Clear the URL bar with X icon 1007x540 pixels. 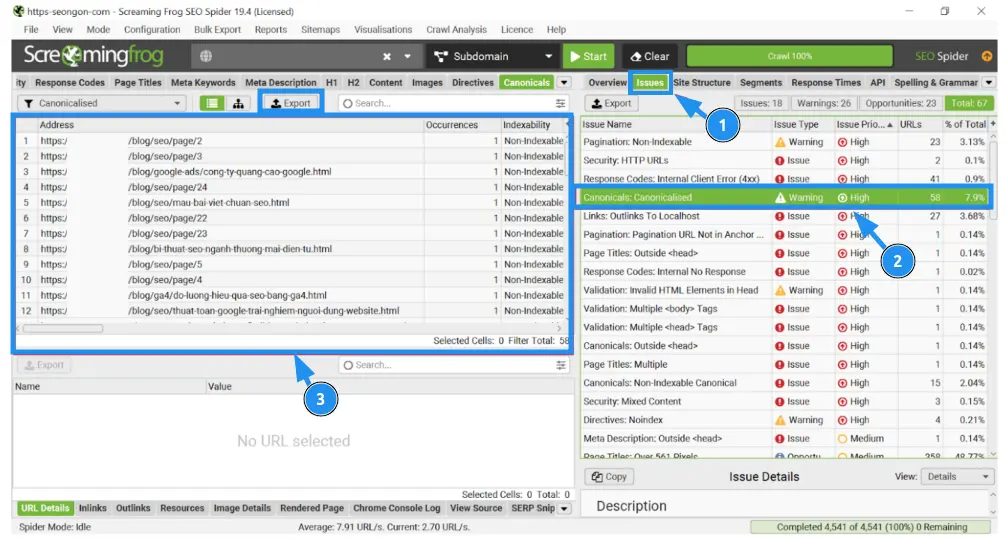point(387,57)
